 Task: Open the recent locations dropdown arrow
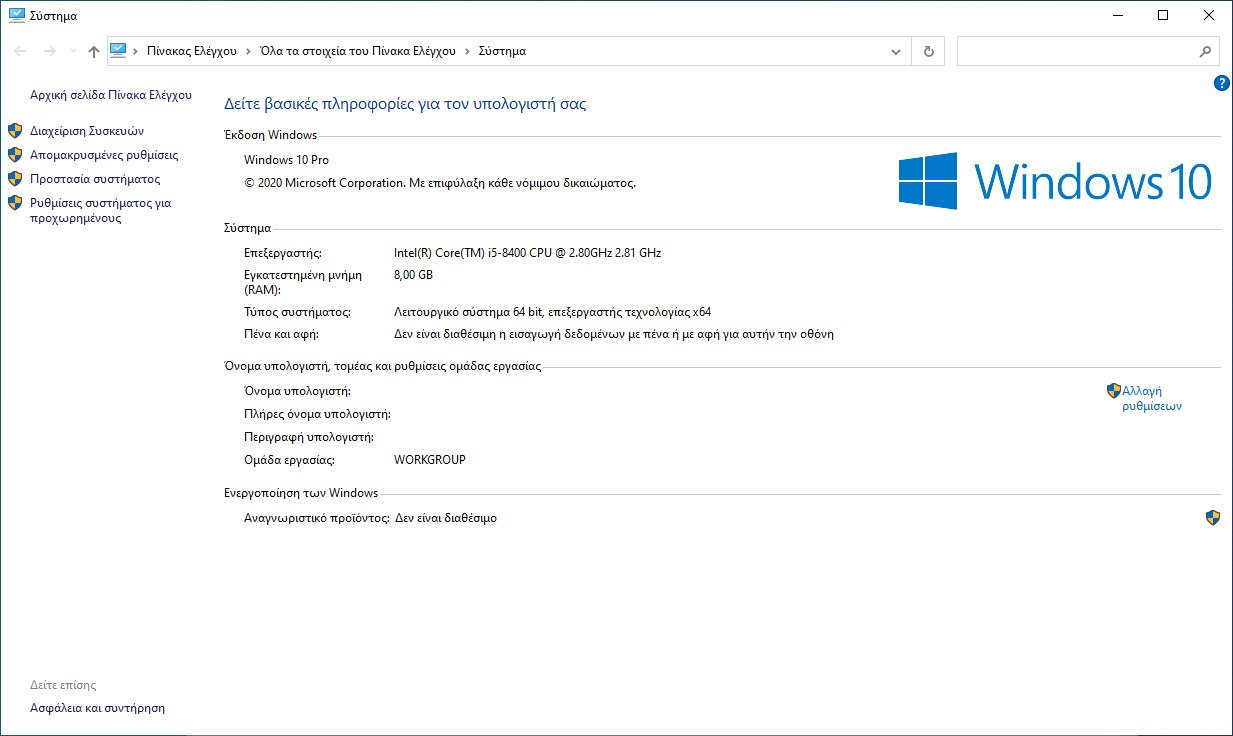[x=73, y=51]
